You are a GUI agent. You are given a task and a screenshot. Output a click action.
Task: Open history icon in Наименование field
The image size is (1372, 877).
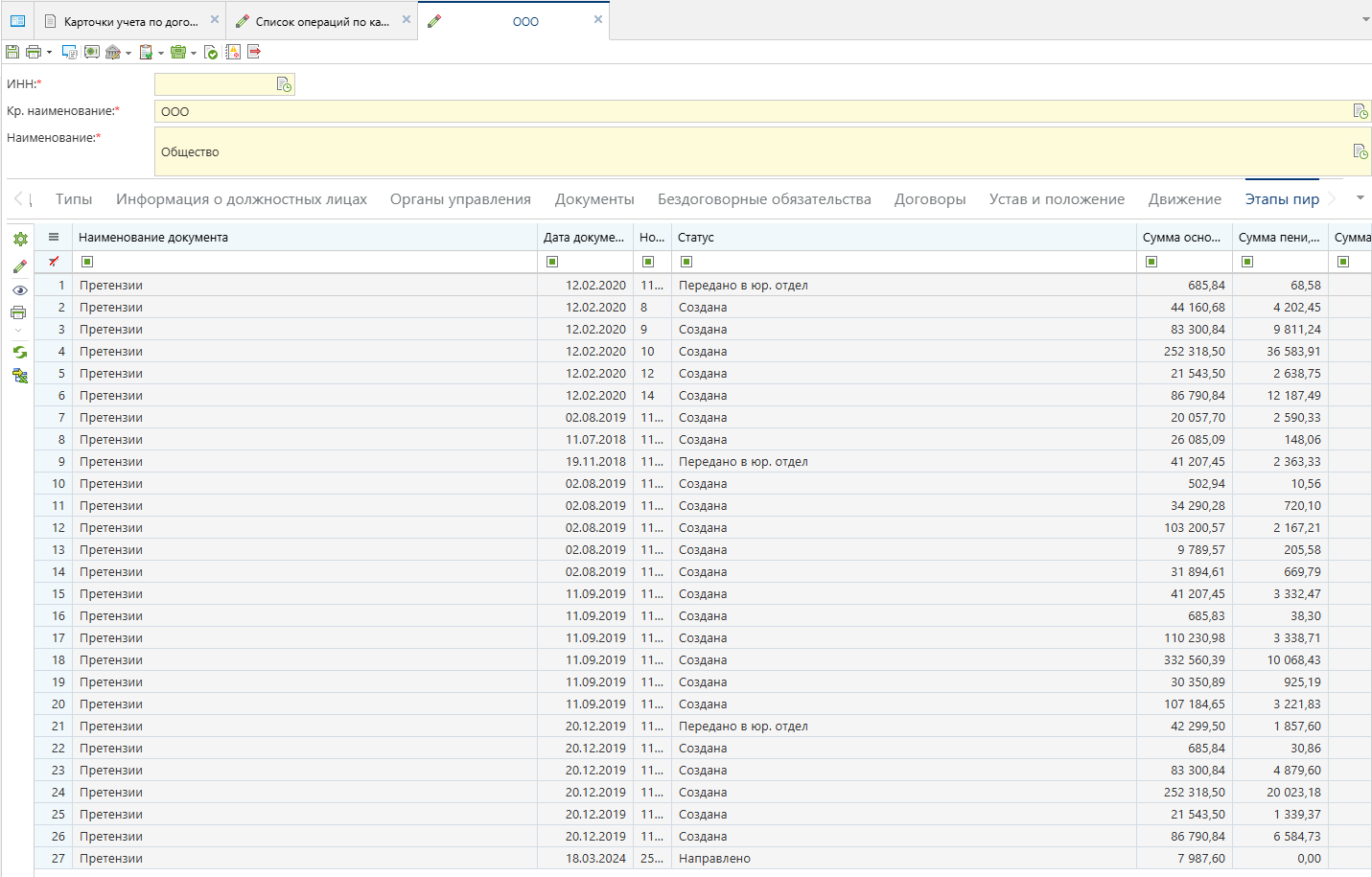pyautogui.click(x=1360, y=151)
